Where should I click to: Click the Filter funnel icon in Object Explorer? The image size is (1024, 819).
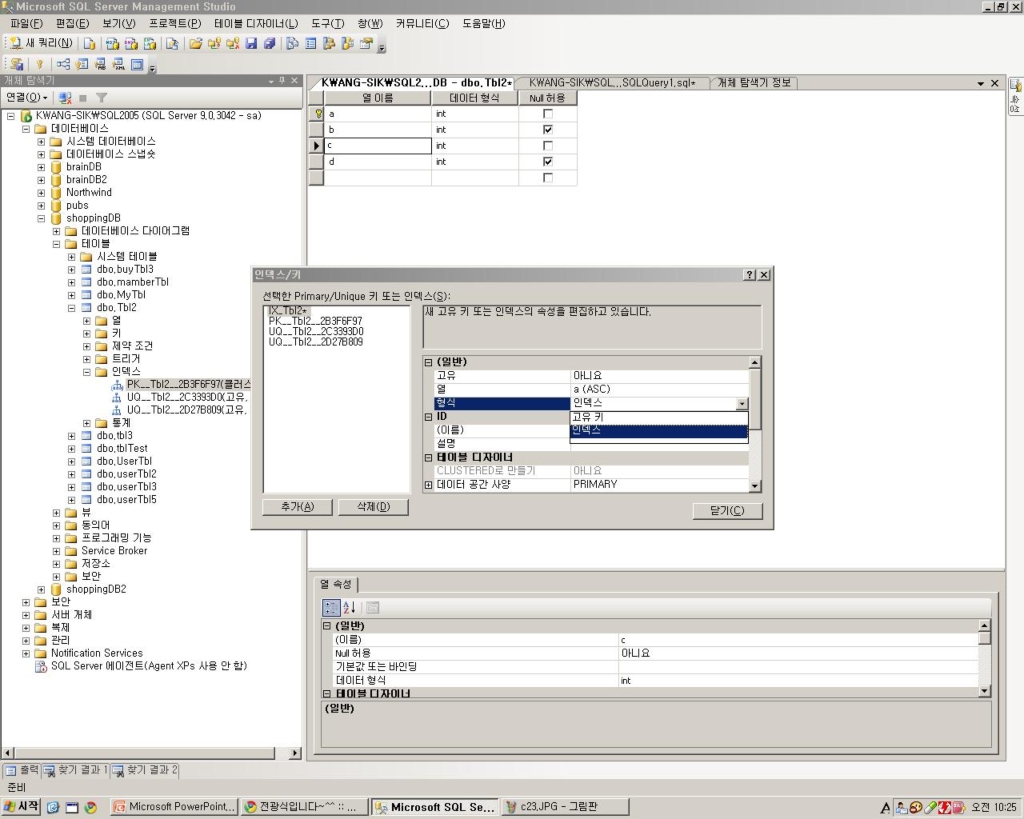tap(101, 98)
